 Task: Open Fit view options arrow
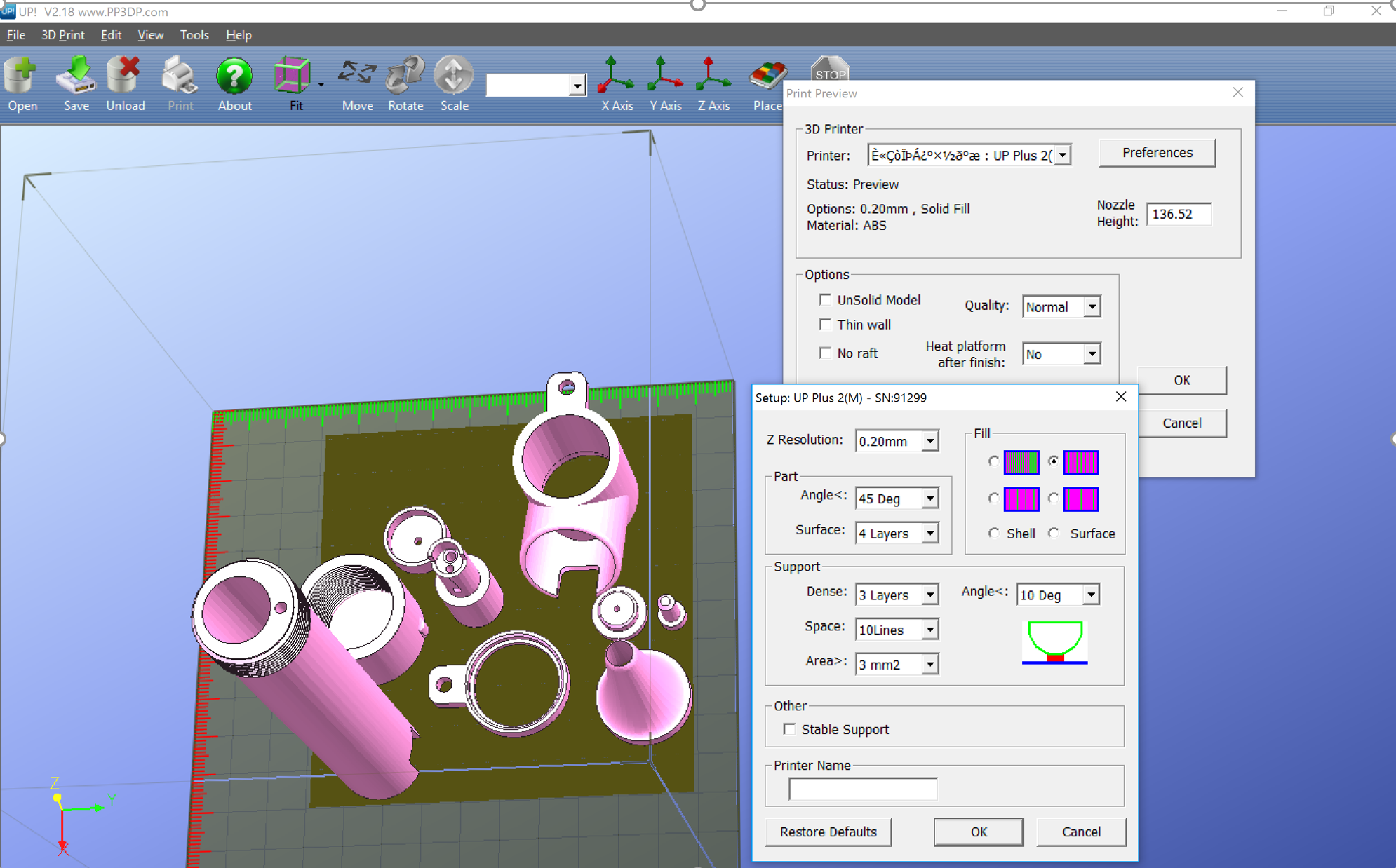321,85
